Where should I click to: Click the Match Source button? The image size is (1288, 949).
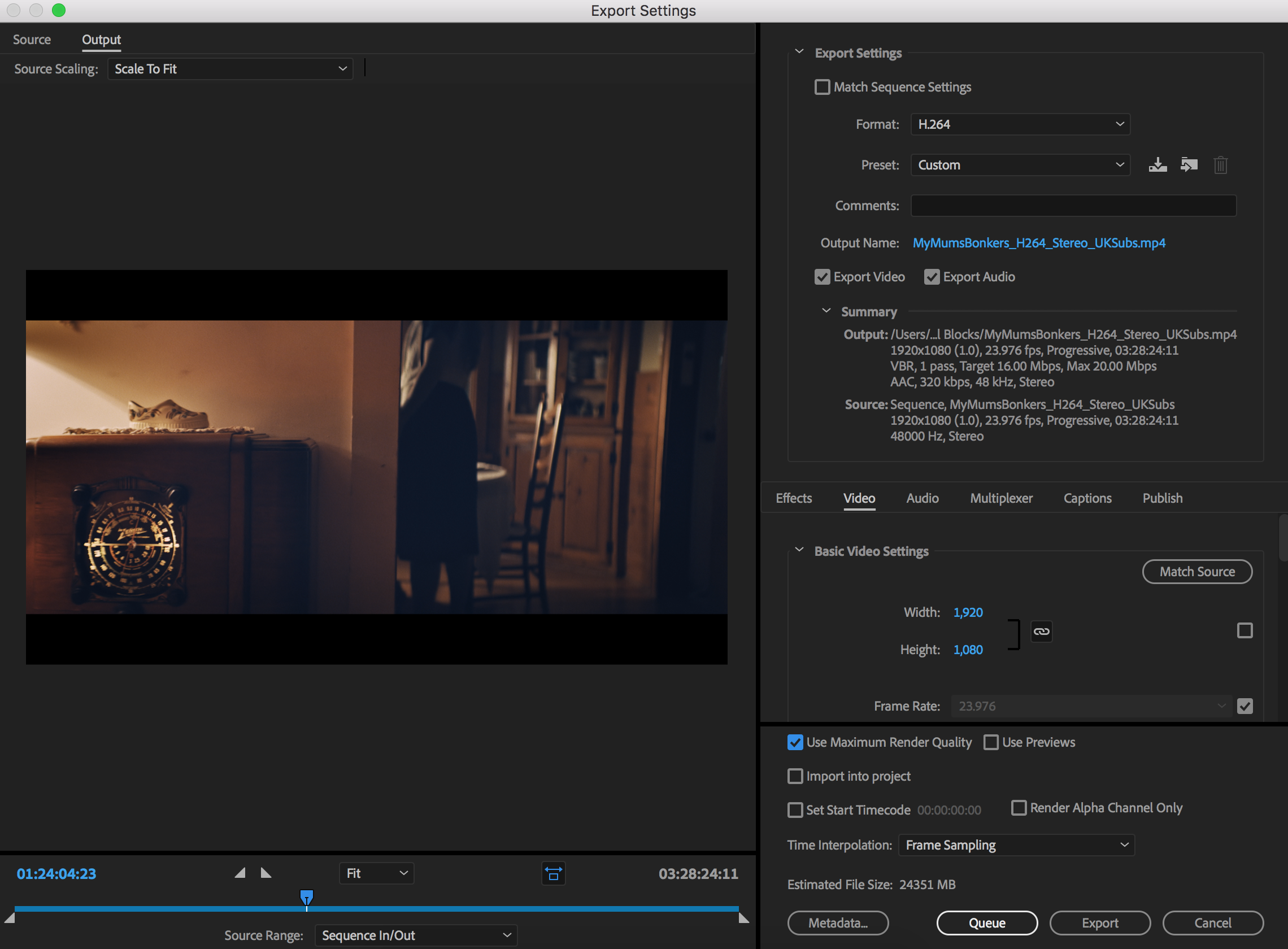point(1197,572)
